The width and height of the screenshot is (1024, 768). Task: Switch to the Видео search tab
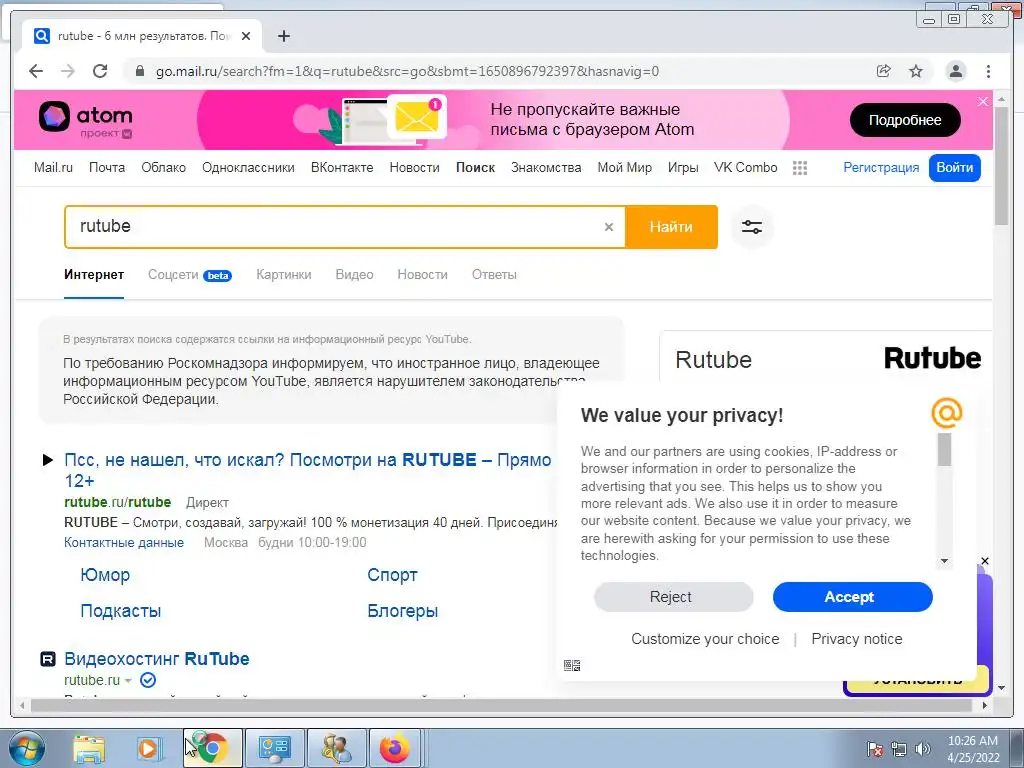[x=355, y=275]
